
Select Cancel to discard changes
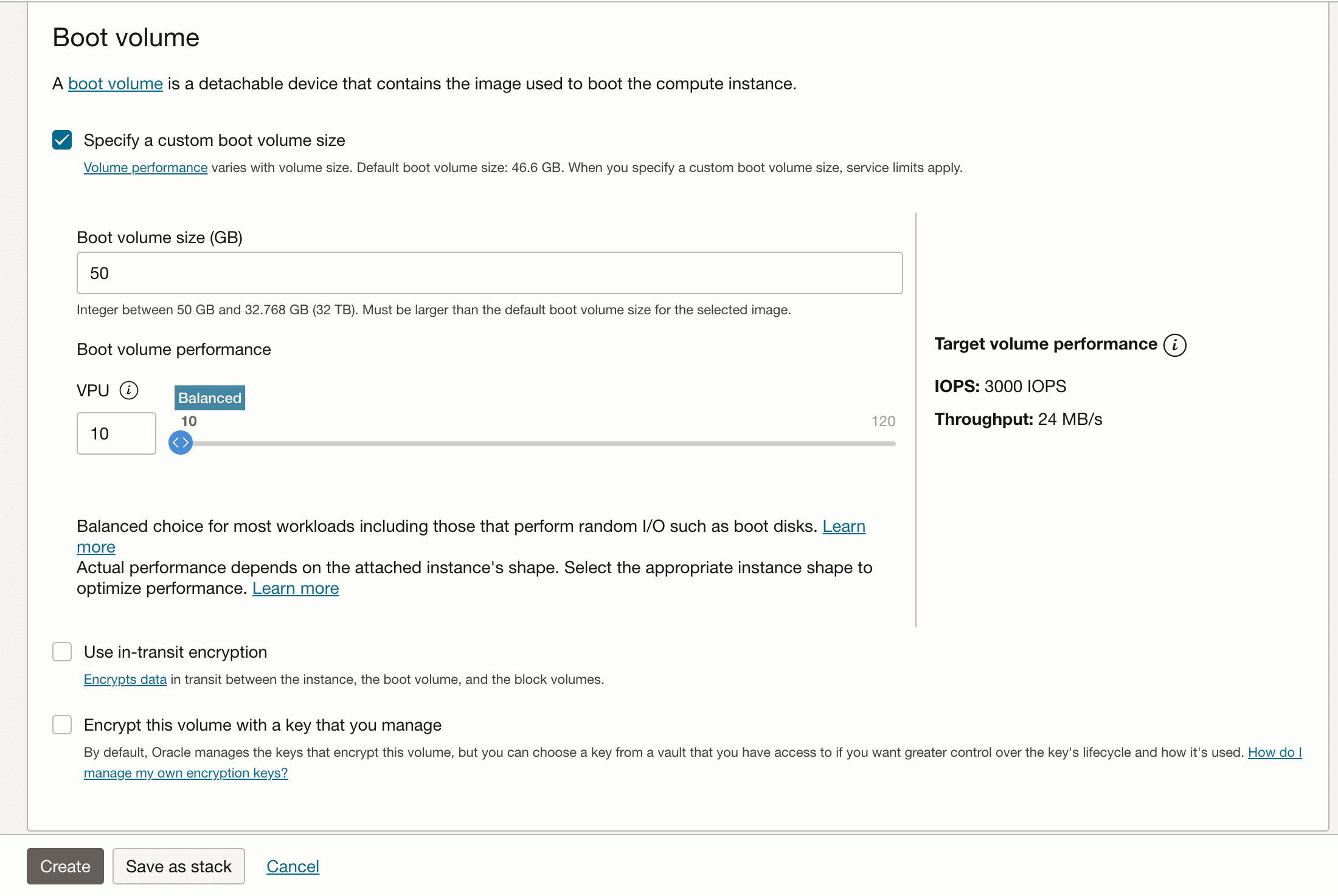click(x=292, y=866)
